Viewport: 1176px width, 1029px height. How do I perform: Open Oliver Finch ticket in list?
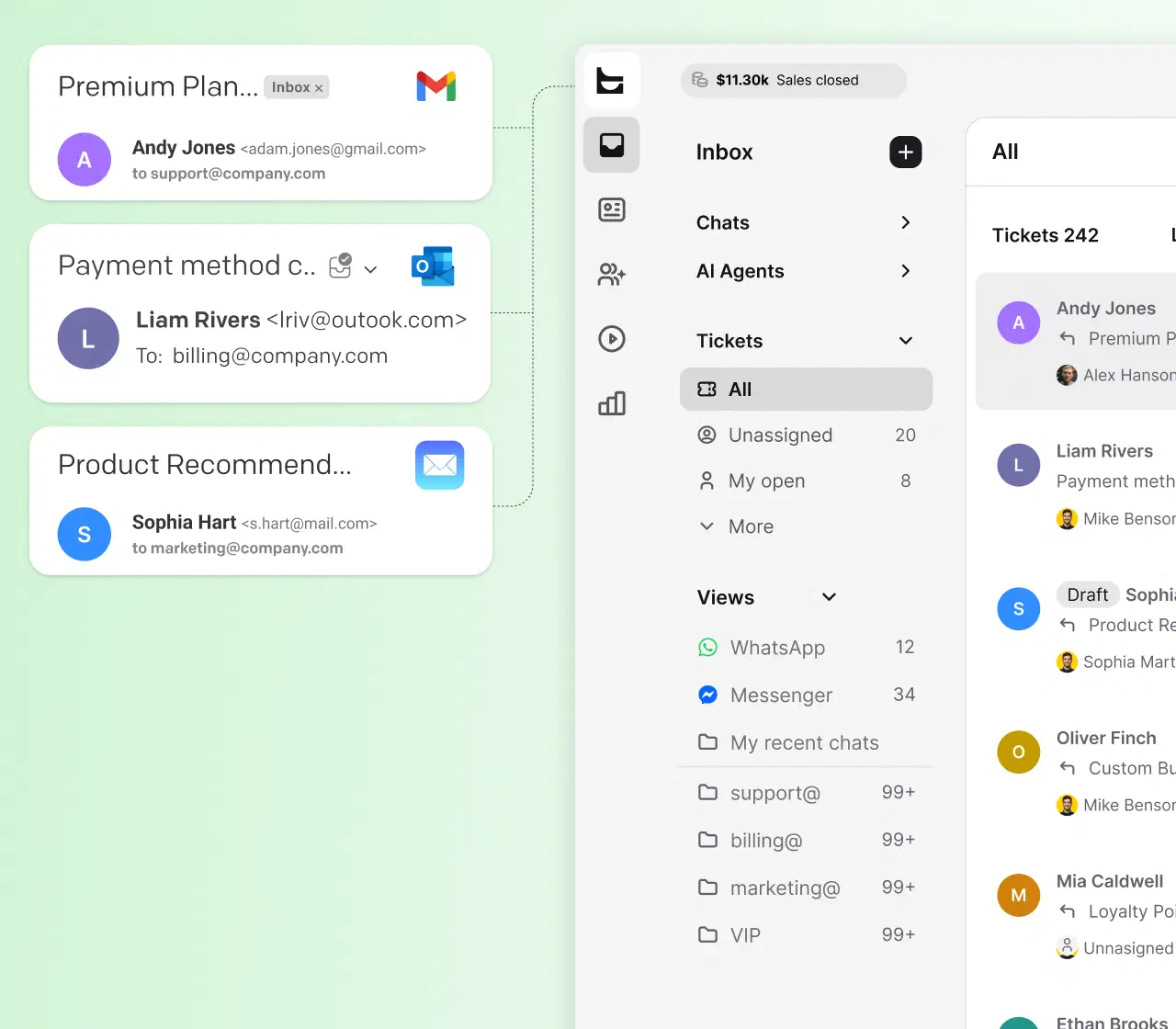point(1076,771)
